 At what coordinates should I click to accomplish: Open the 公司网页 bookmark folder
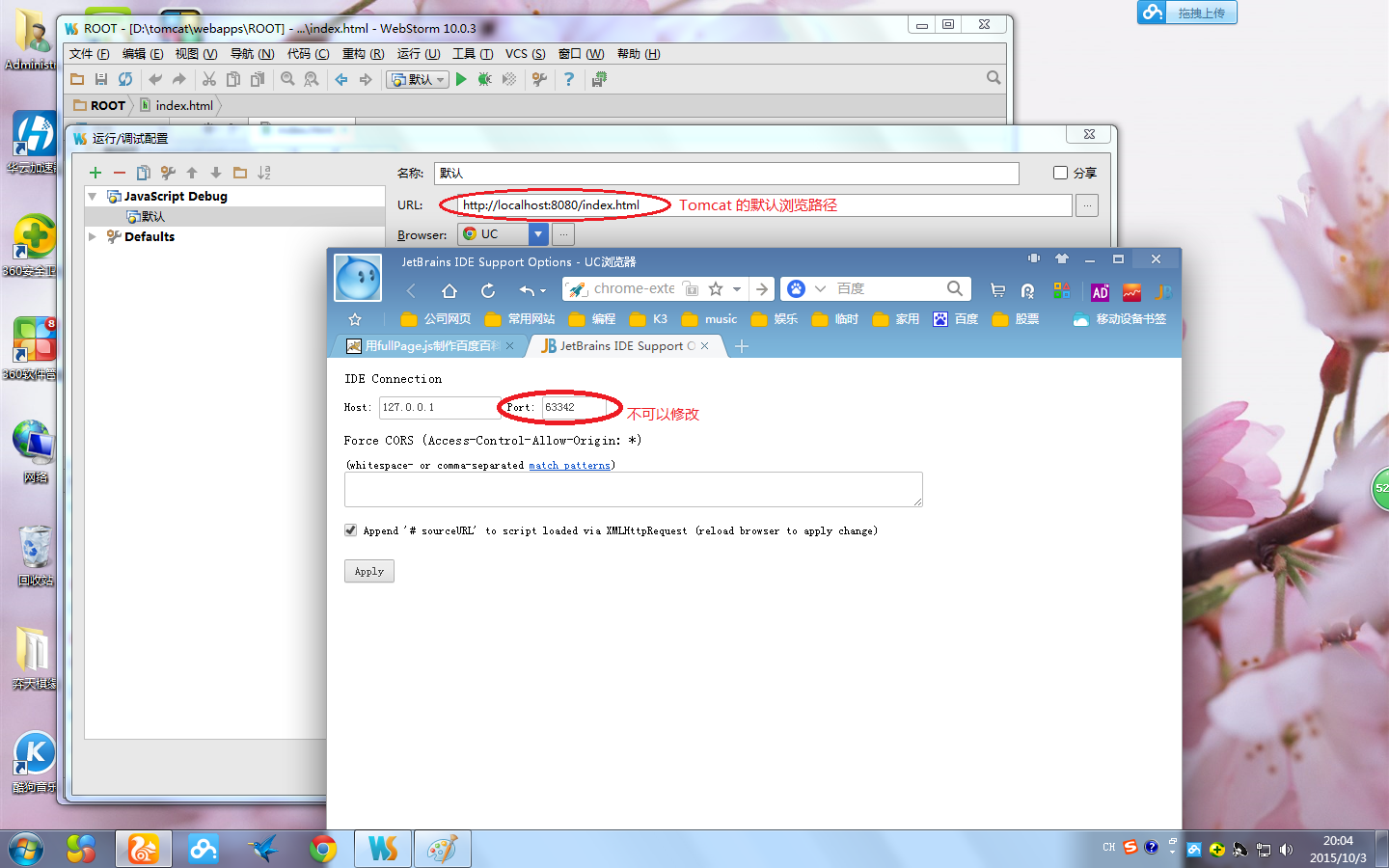click(436, 319)
